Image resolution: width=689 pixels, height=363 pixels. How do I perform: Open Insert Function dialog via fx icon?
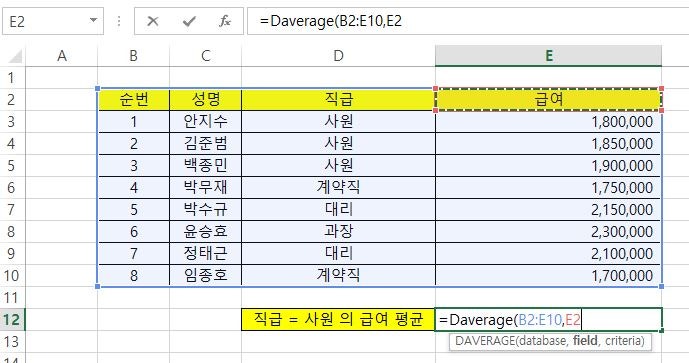[225, 21]
